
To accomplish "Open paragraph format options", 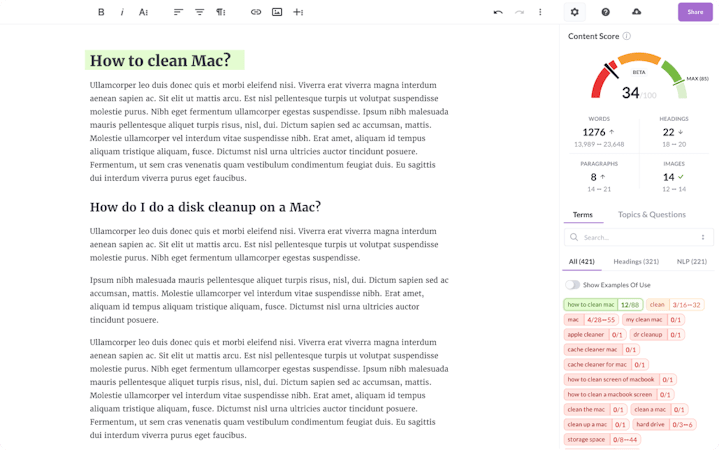I will click(221, 12).
